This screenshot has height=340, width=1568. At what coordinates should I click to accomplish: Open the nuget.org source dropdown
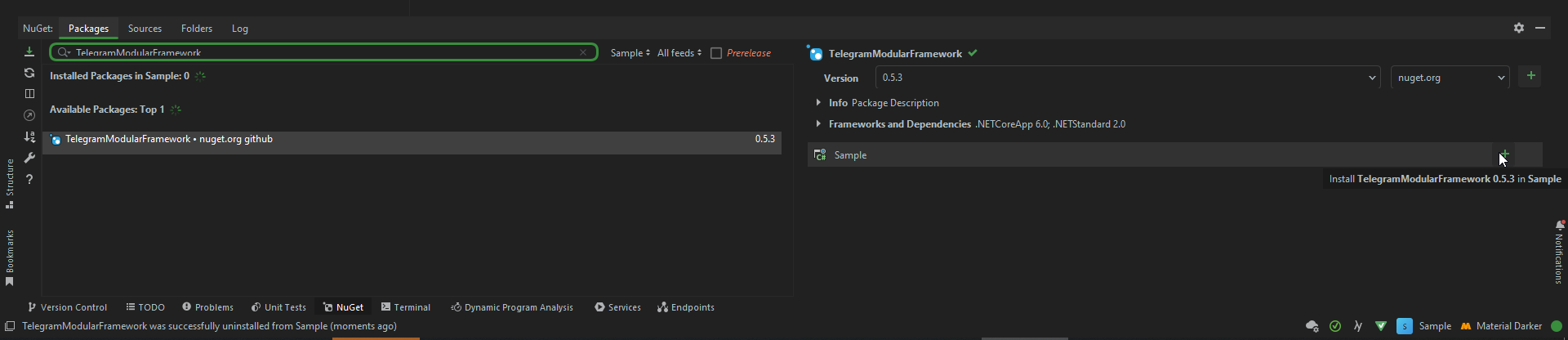(x=1450, y=78)
